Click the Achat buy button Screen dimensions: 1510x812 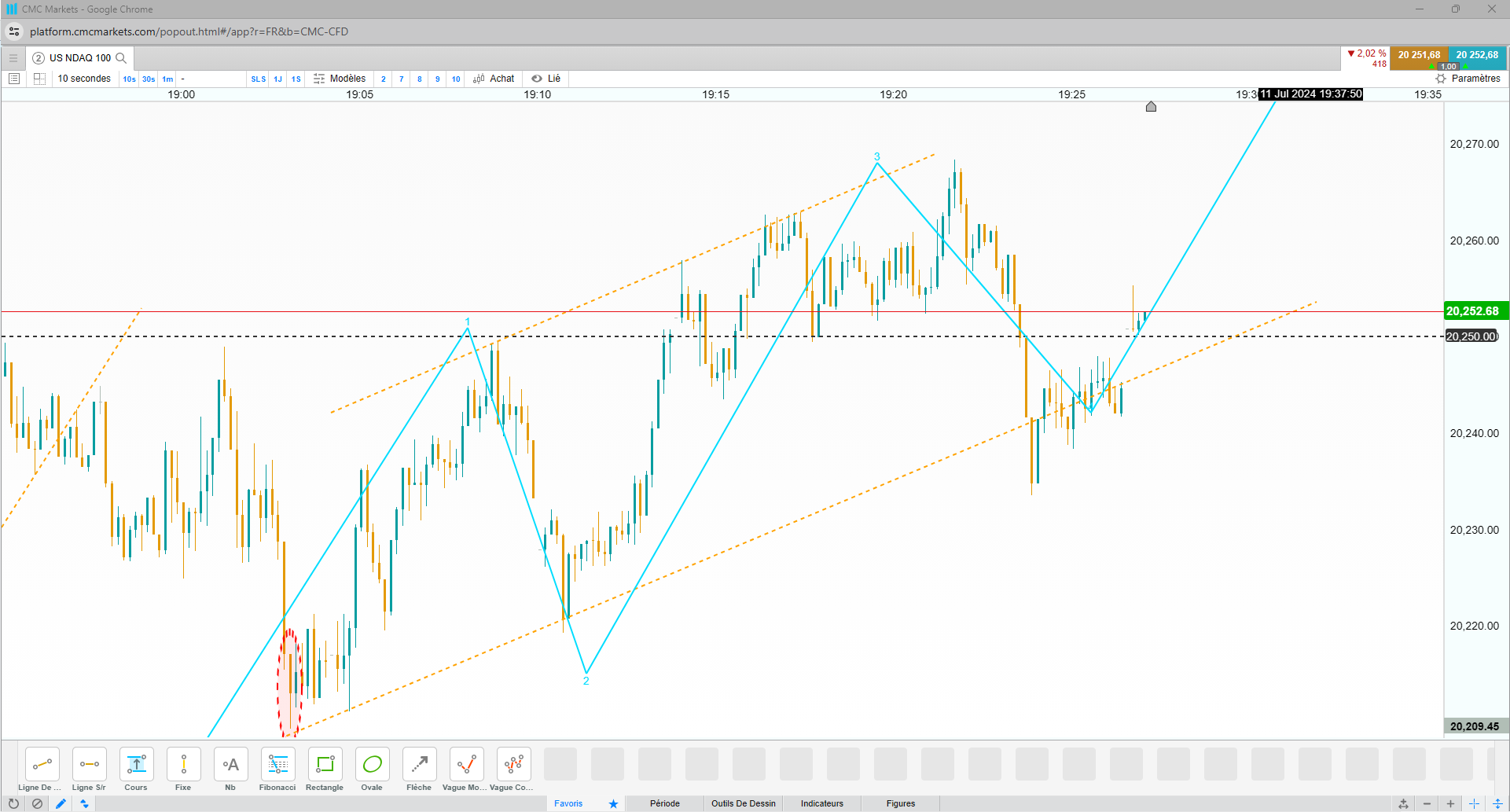[494, 79]
